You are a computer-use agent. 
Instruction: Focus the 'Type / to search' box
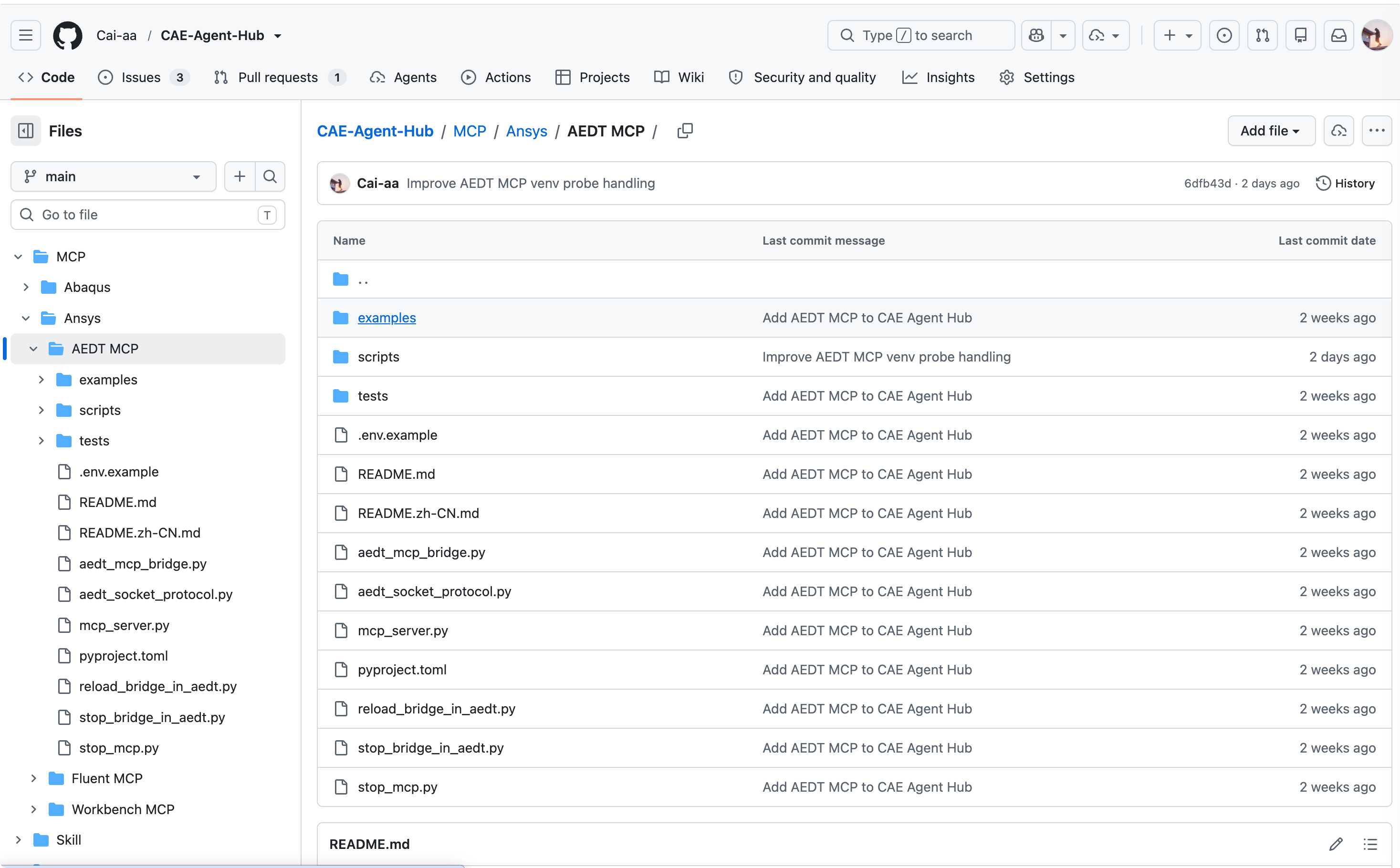(x=921, y=36)
